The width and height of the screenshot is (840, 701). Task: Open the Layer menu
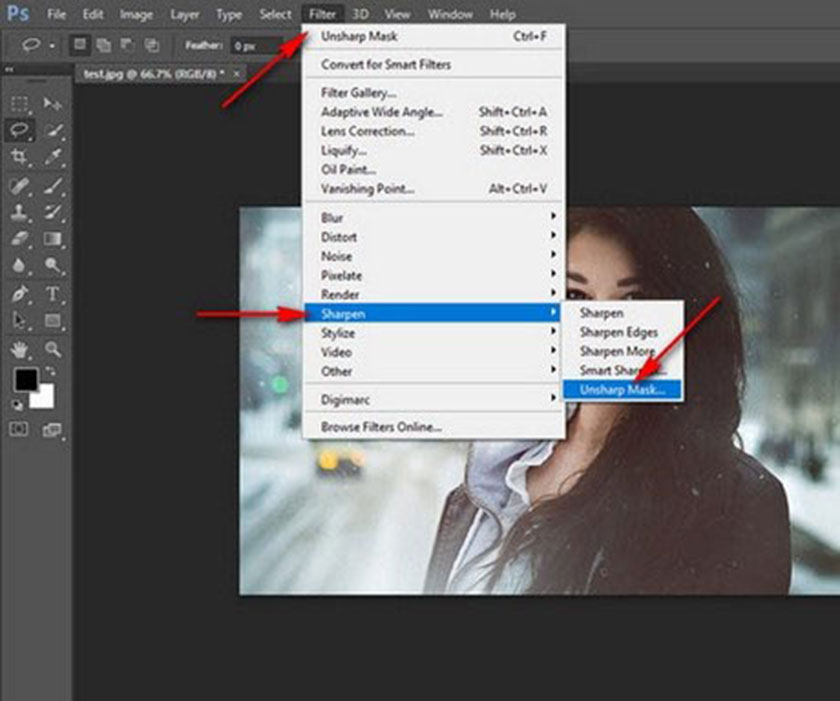point(185,14)
